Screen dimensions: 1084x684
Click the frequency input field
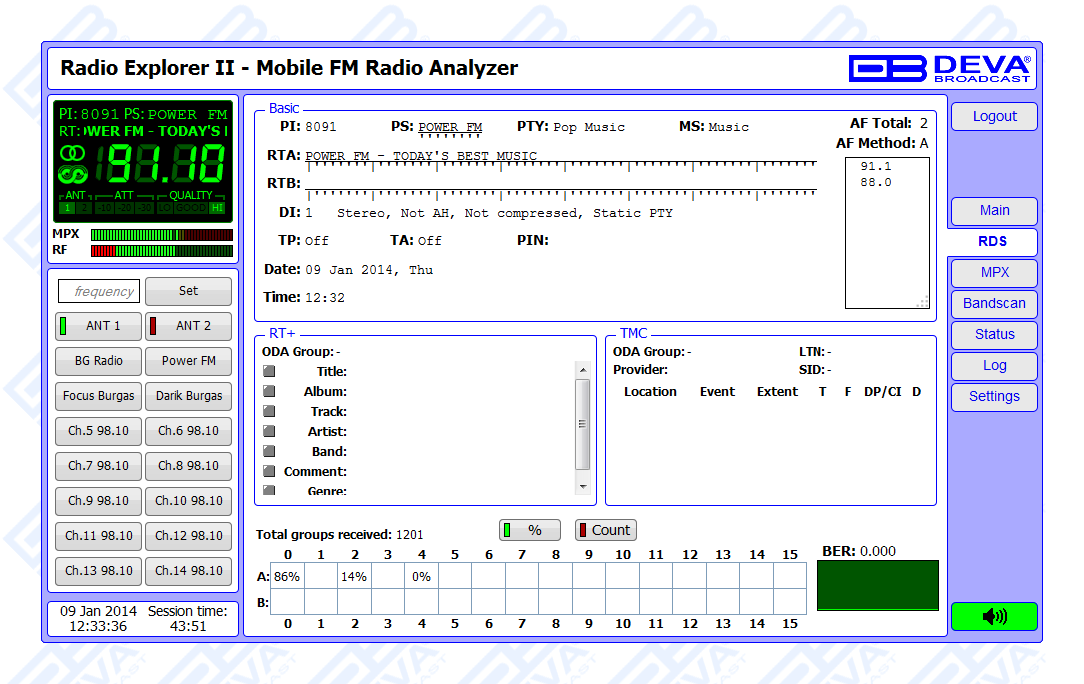point(99,292)
